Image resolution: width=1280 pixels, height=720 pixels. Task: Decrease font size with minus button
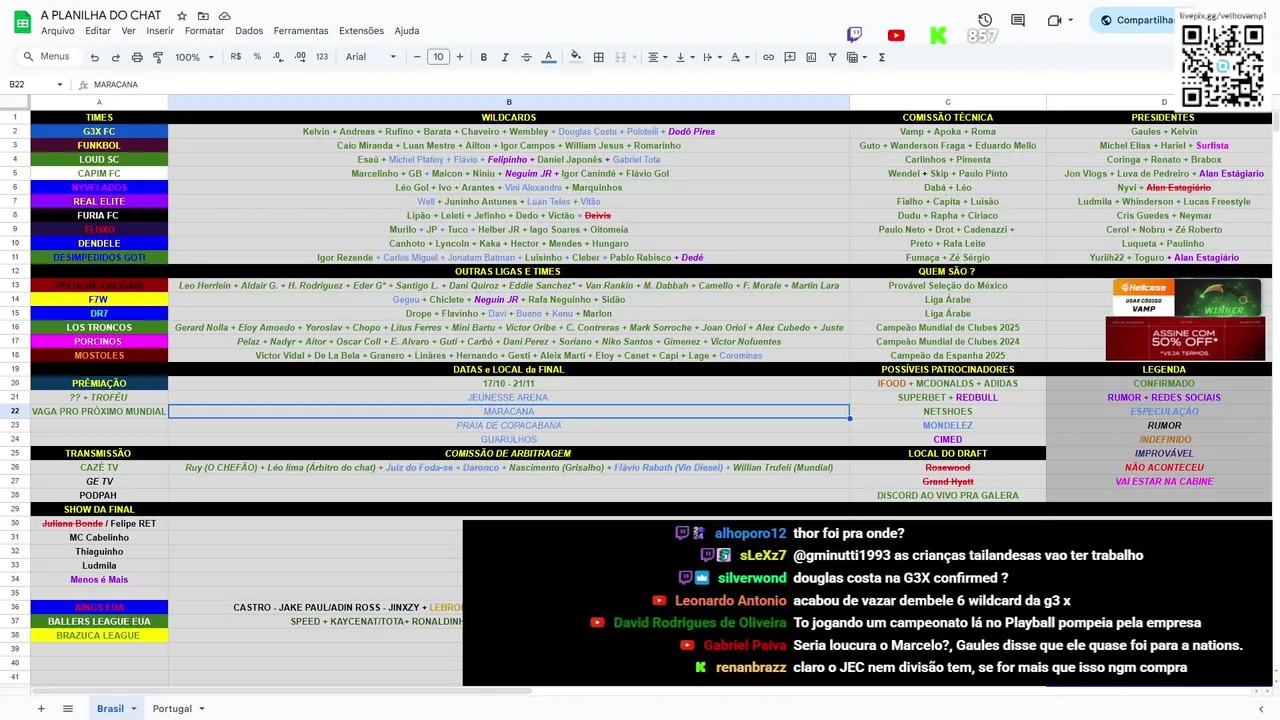pos(417,57)
